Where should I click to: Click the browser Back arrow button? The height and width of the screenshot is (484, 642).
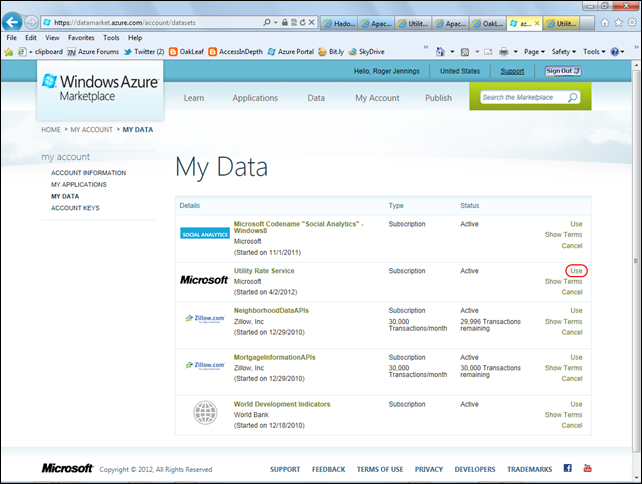pos(14,21)
